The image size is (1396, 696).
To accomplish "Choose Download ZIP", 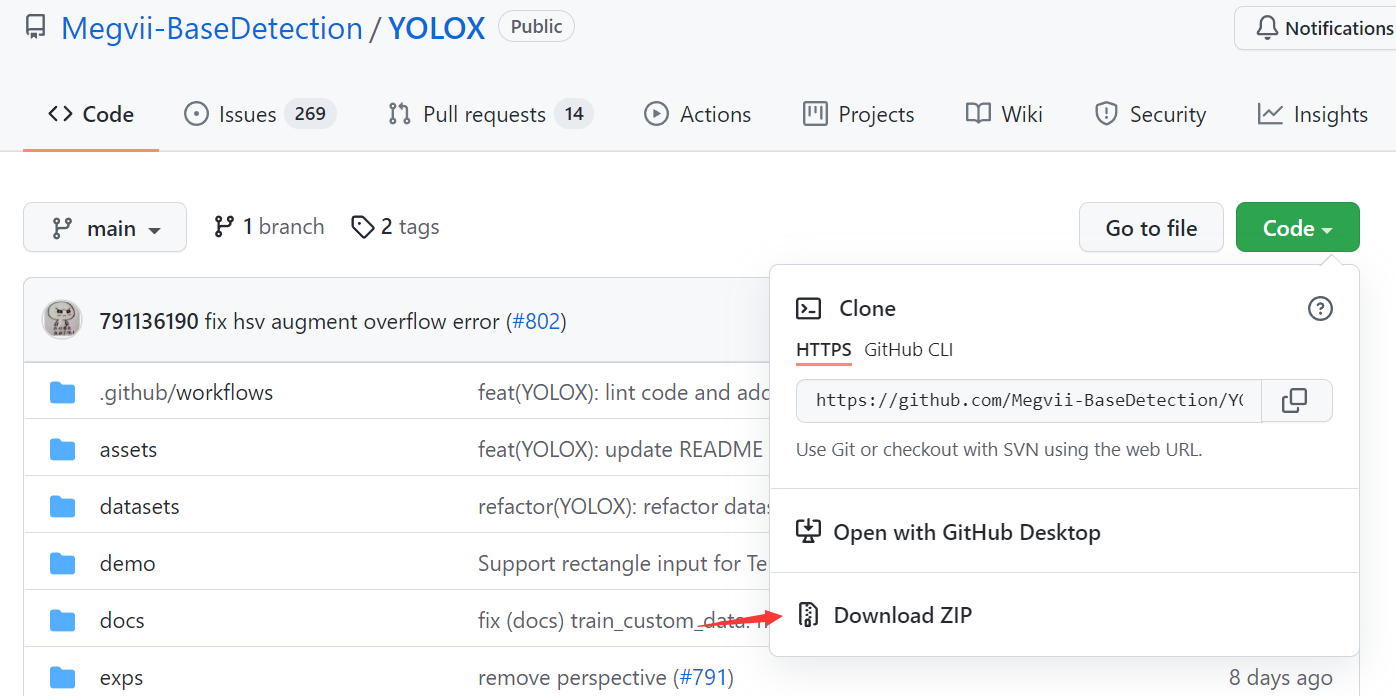I will (x=884, y=615).
